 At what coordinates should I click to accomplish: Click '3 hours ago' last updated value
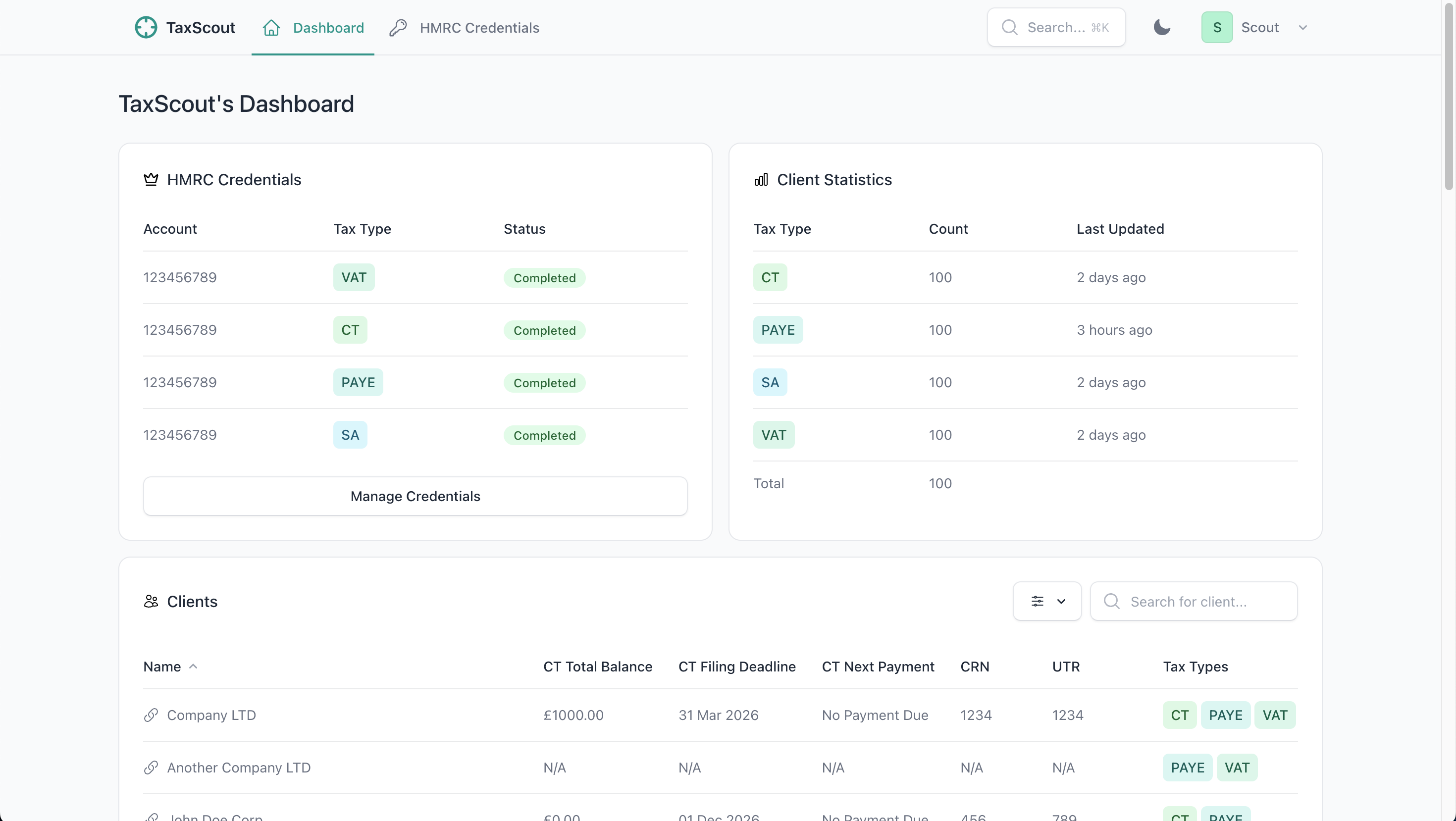coord(1114,330)
